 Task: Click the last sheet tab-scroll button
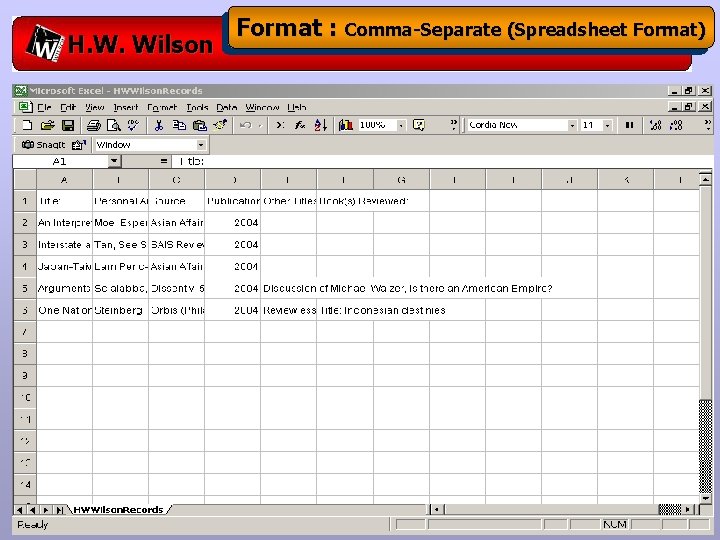59,510
